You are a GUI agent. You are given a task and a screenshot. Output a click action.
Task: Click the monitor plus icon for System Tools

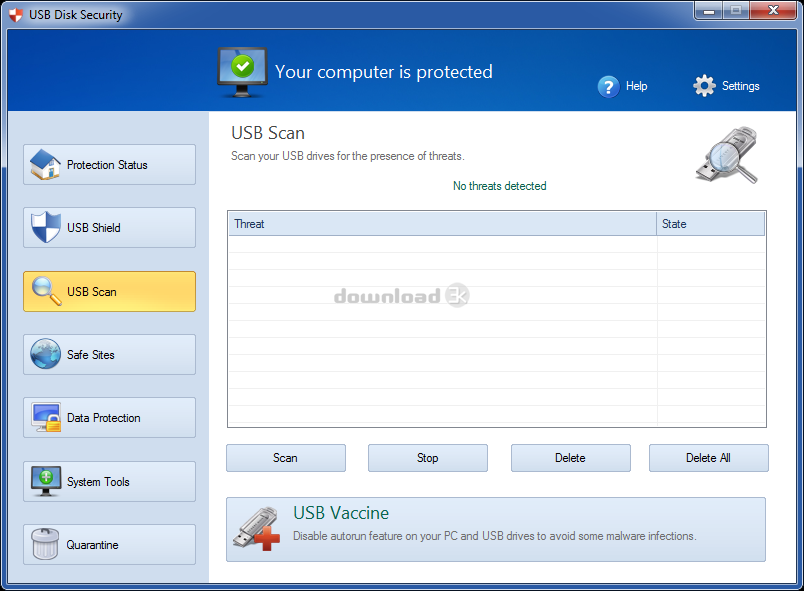46,481
